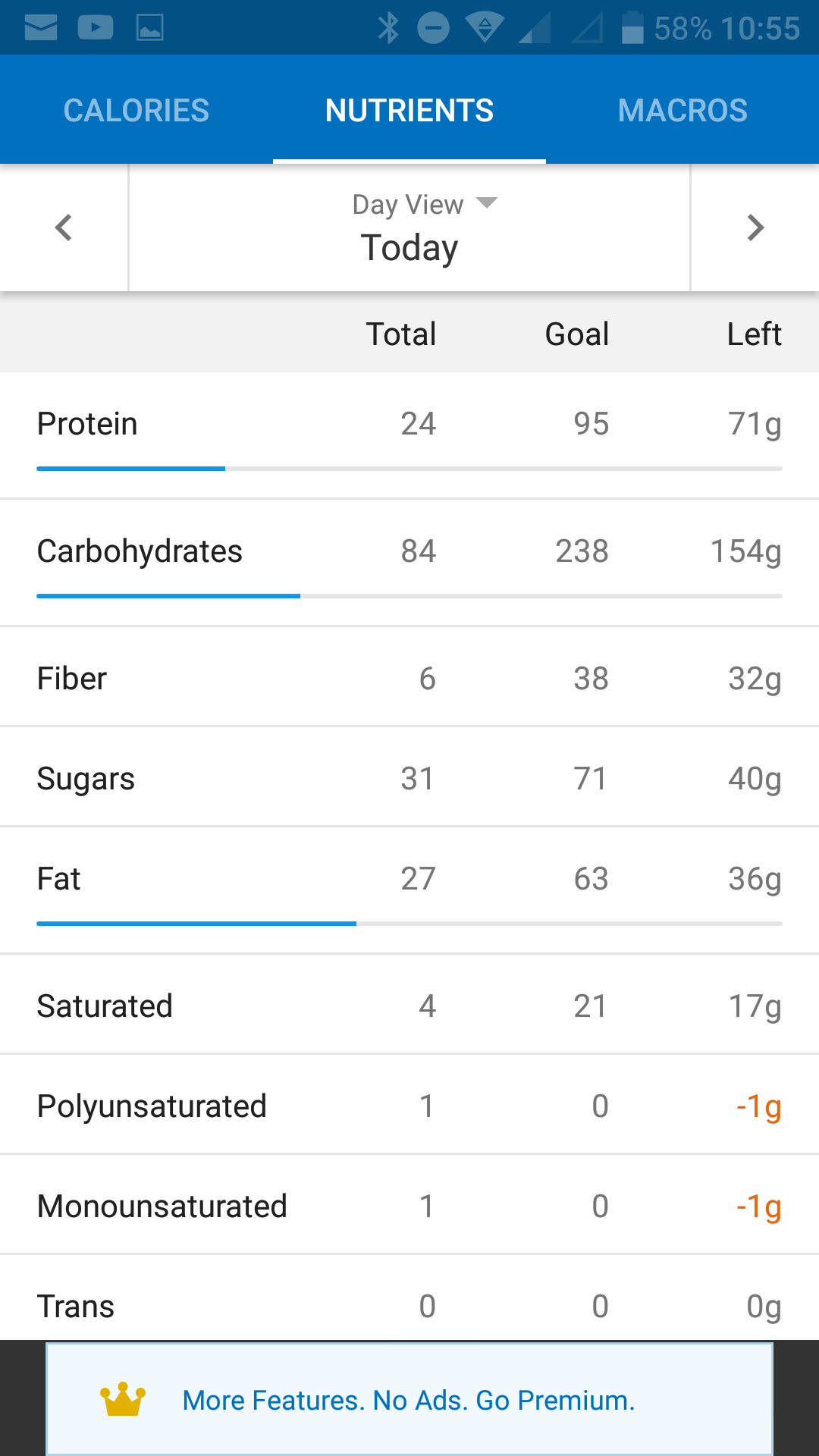Tap the Premium crown icon
Screen dimensions: 819x1456
coord(123,1400)
